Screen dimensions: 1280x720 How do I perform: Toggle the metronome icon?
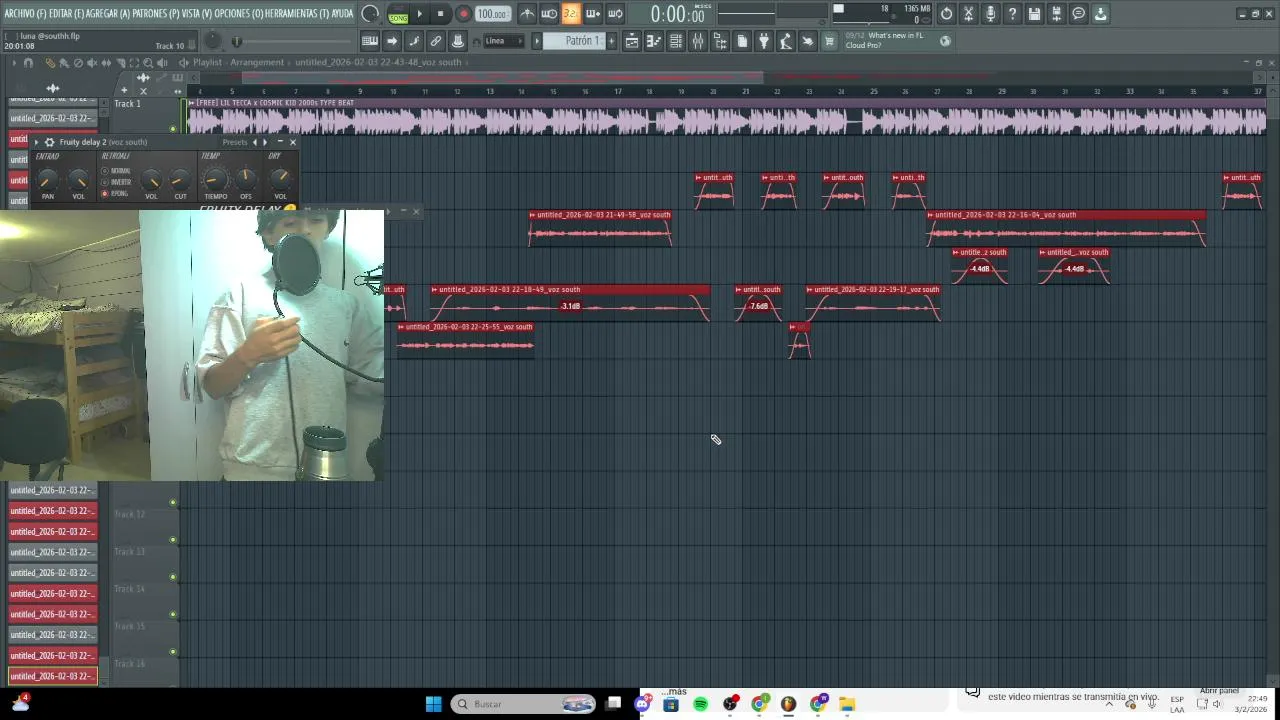[x=527, y=14]
